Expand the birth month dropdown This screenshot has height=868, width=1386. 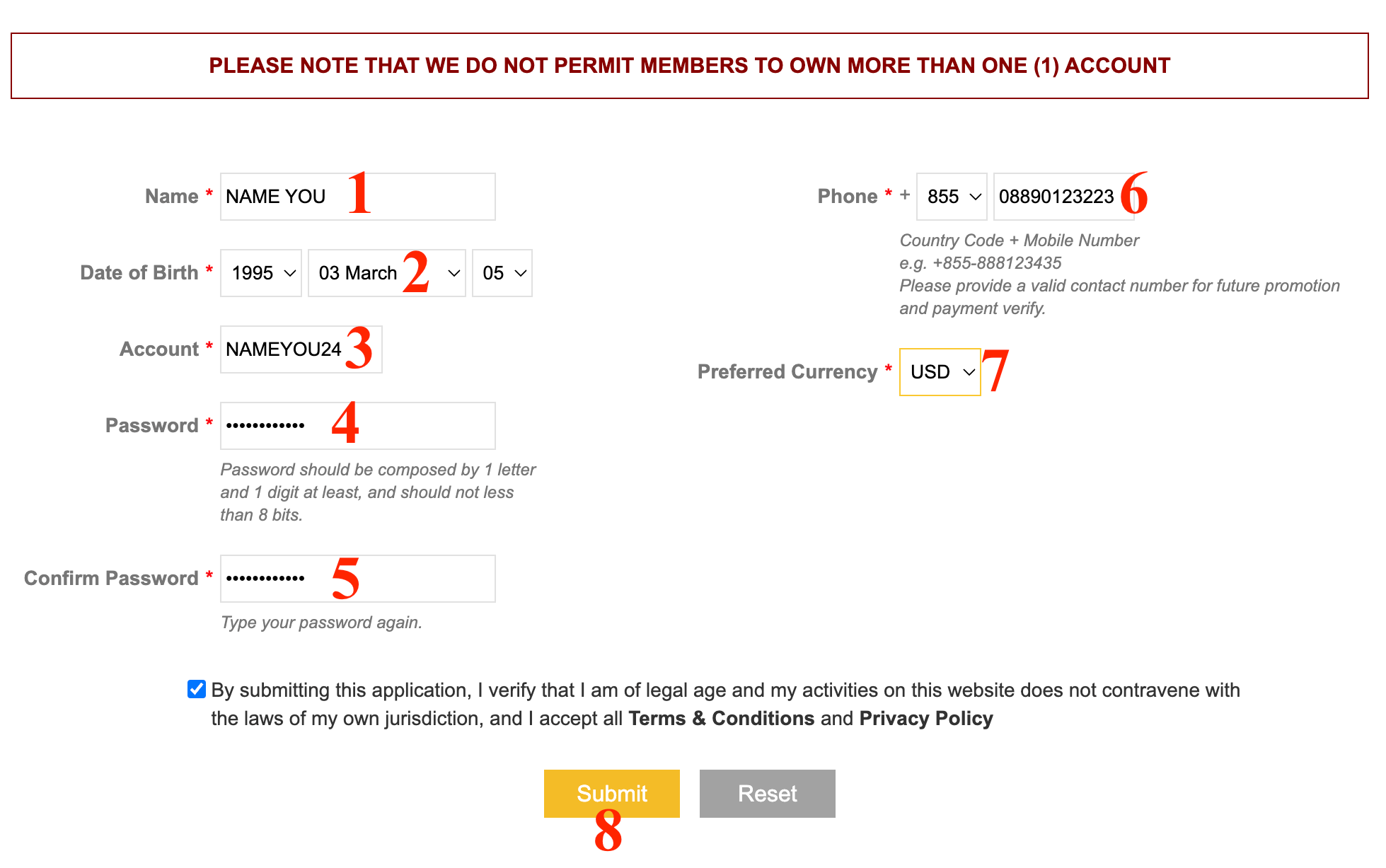coord(386,273)
